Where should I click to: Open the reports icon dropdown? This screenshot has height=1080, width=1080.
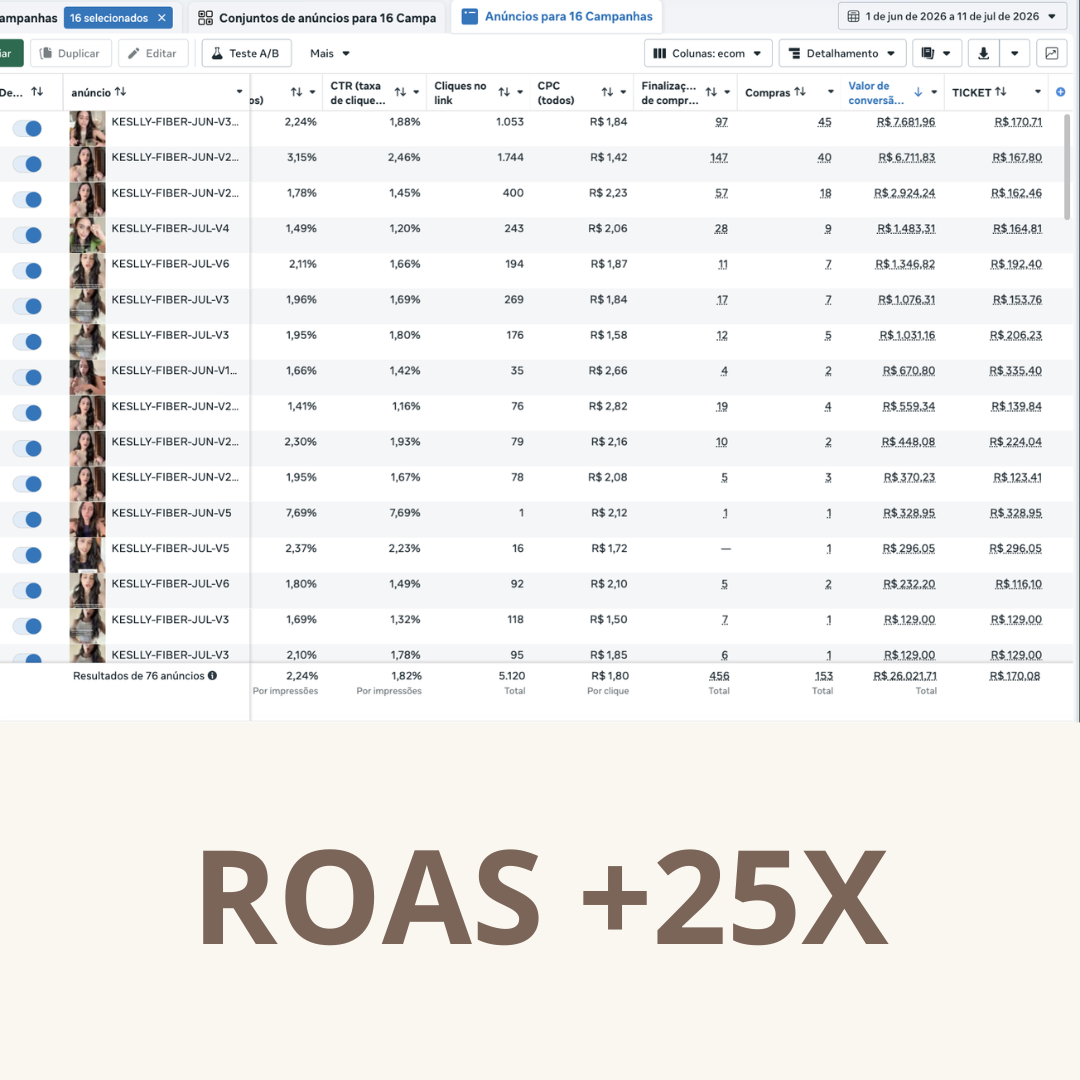(x=937, y=53)
